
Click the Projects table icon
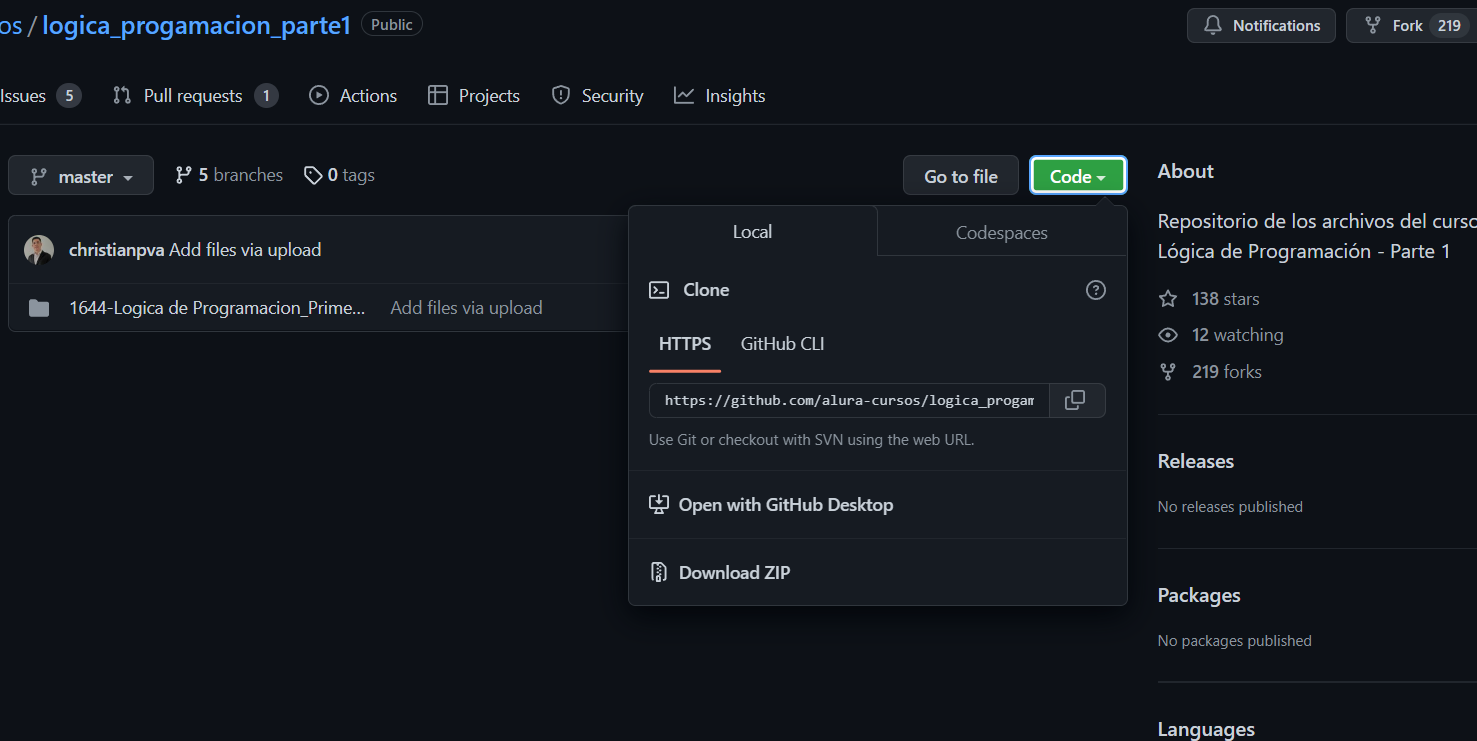[438, 96]
